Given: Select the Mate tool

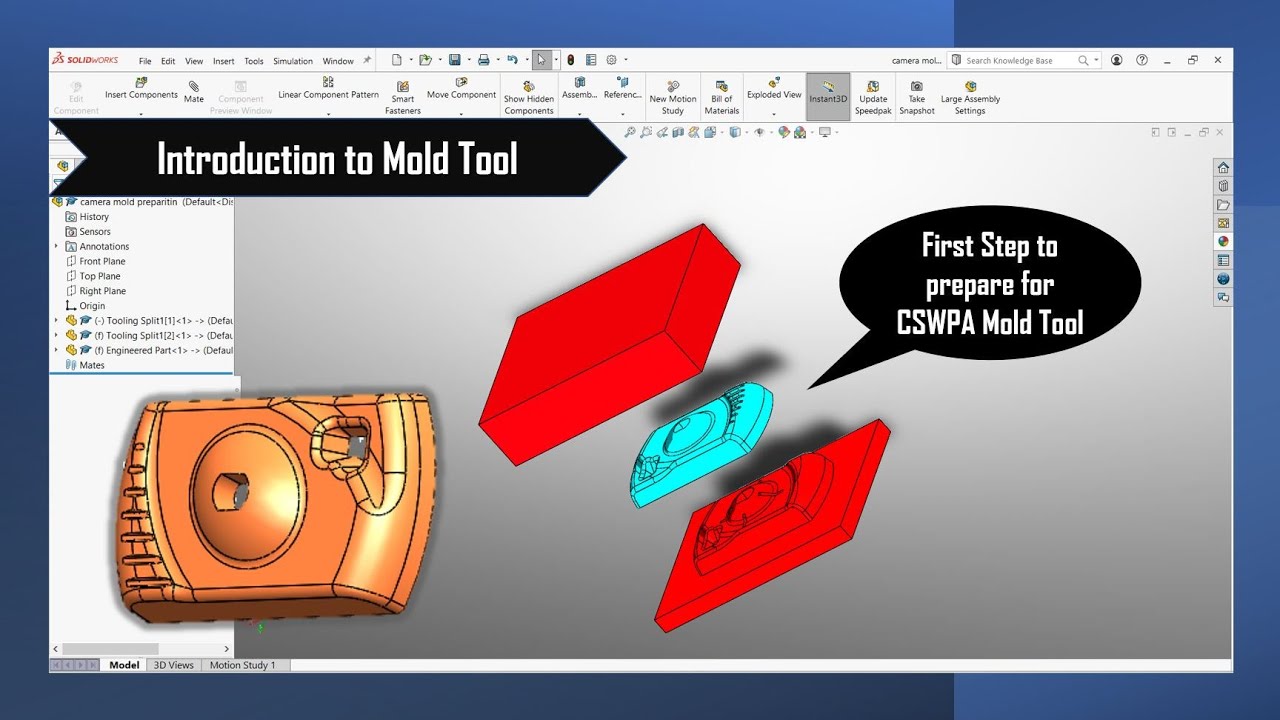Looking at the screenshot, I should point(194,92).
